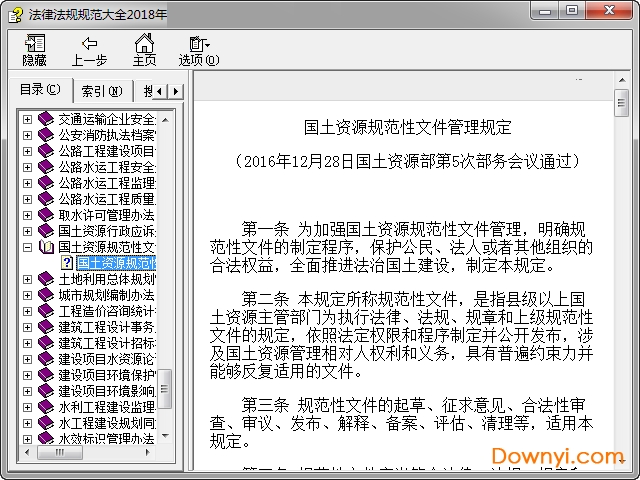
Task: Switch to the 目录 contents tab
Action: click(39, 90)
